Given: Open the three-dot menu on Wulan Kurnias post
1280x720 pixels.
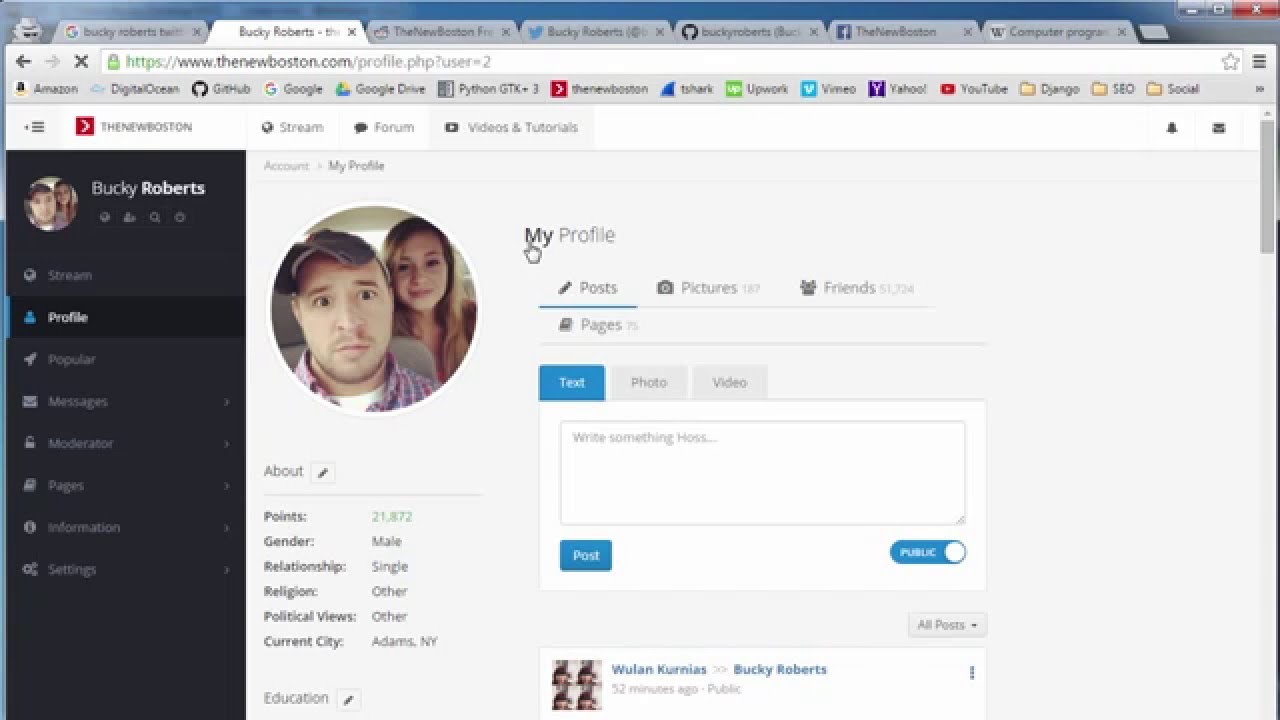Looking at the screenshot, I should click(x=971, y=673).
